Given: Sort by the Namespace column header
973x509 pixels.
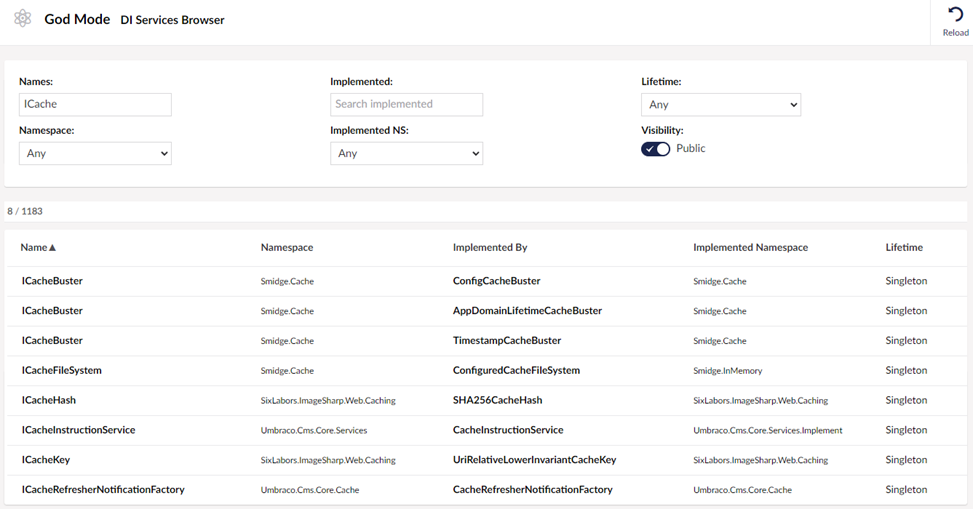Looking at the screenshot, I should [287, 247].
